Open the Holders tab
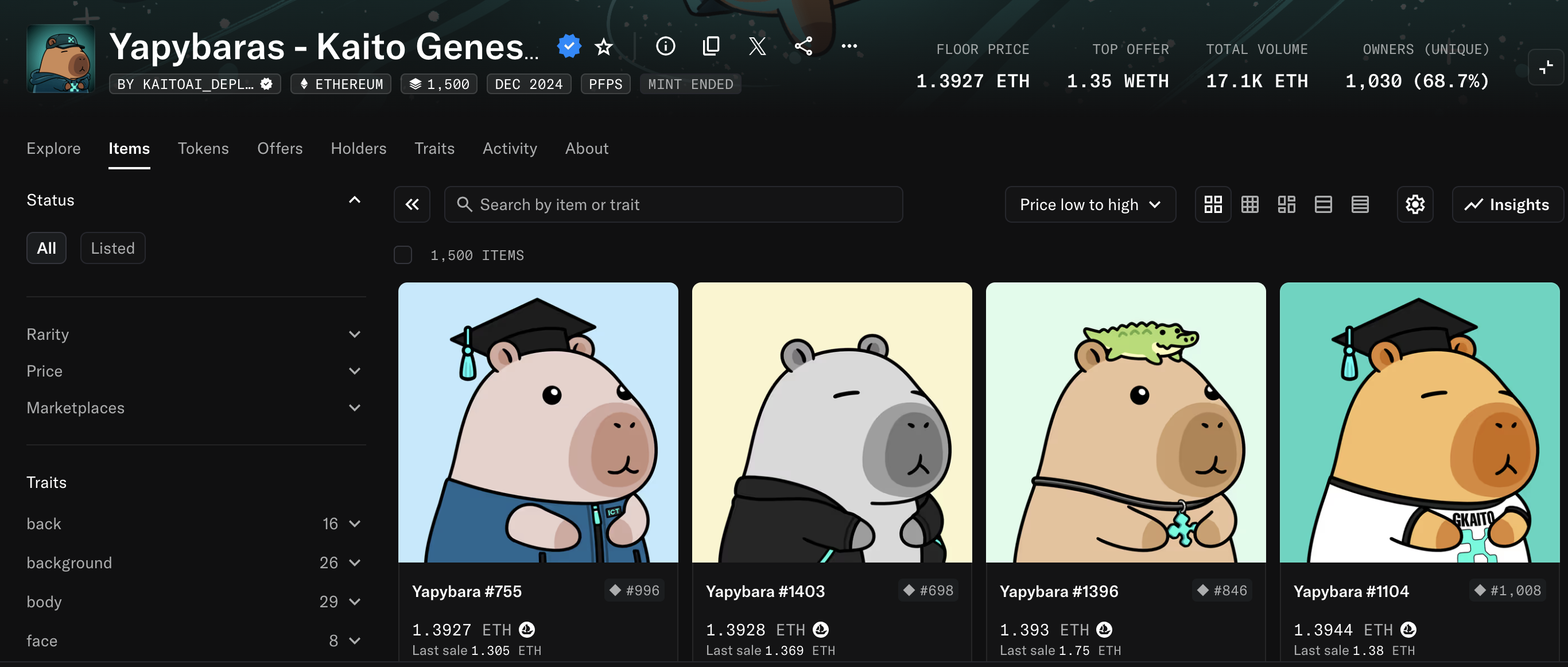Image resolution: width=1568 pixels, height=667 pixels. coord(359,149)
